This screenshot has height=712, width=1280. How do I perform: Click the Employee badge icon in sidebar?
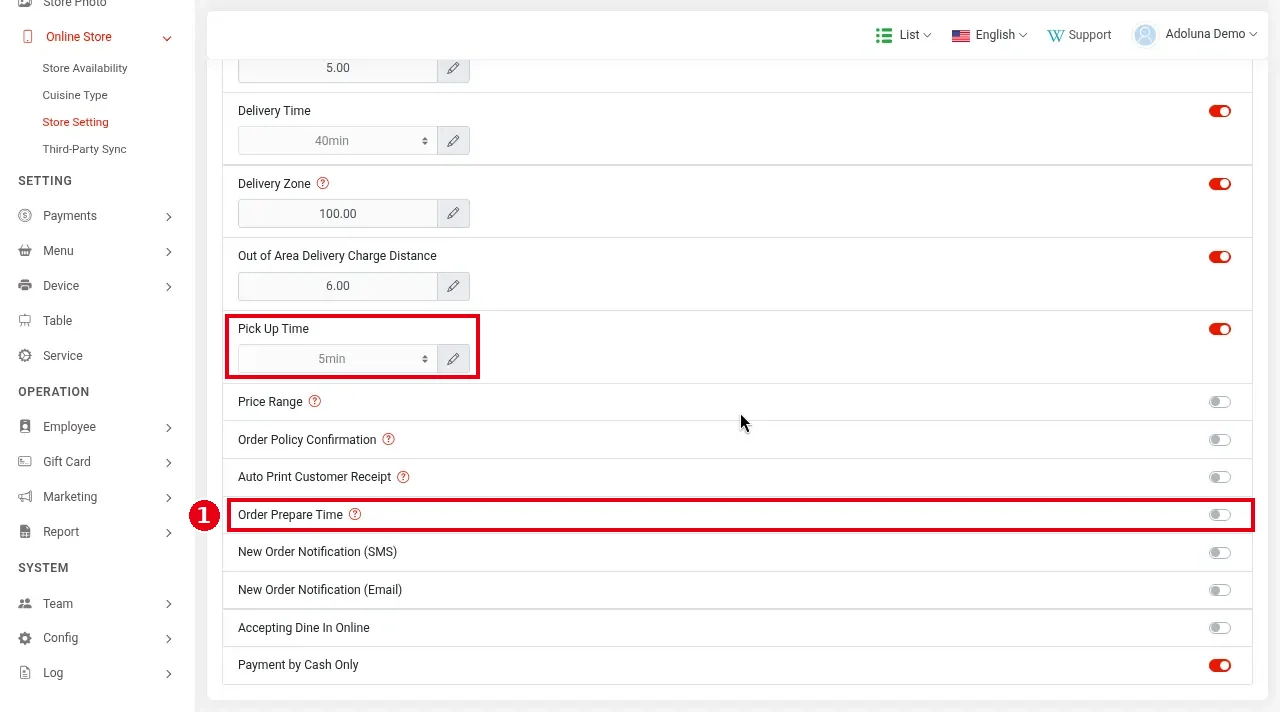[x=25, y=427]
